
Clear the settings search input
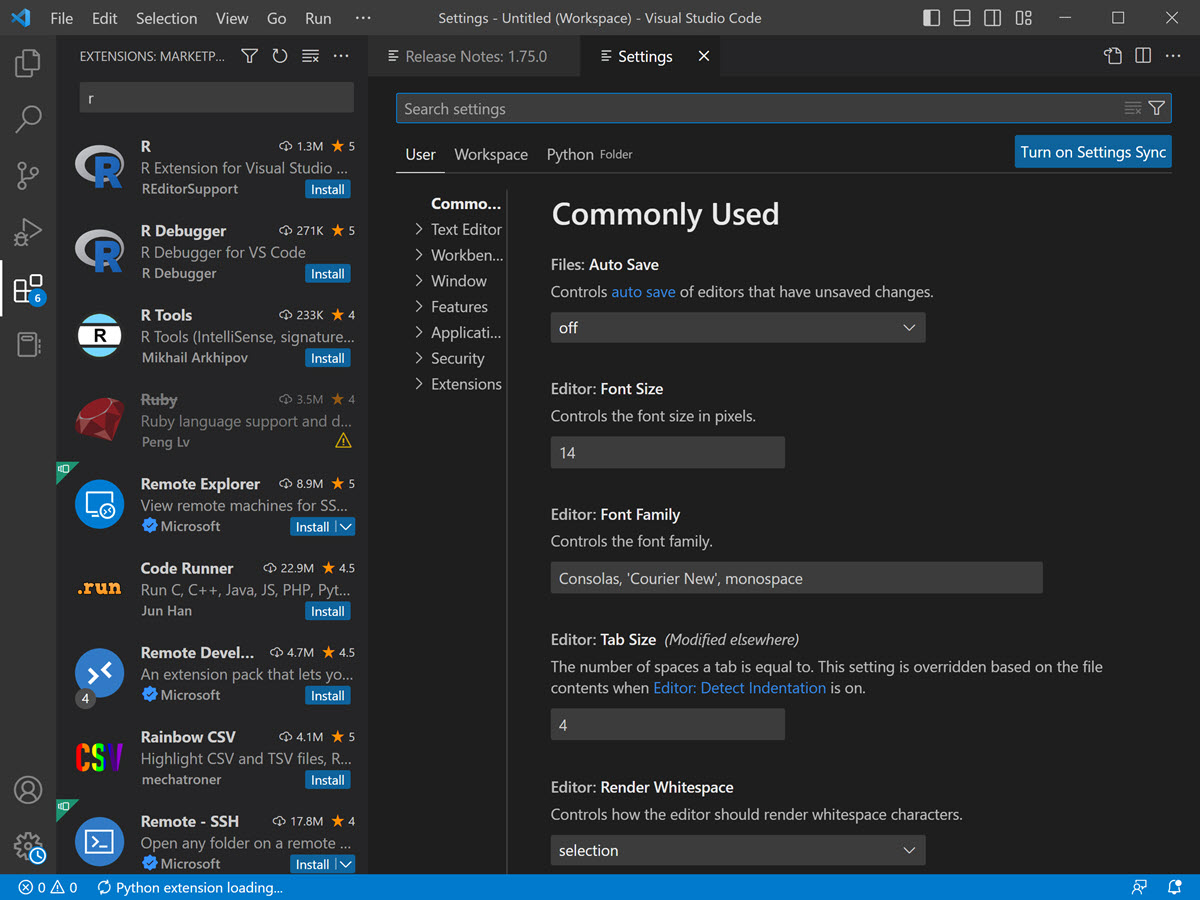1133,108
